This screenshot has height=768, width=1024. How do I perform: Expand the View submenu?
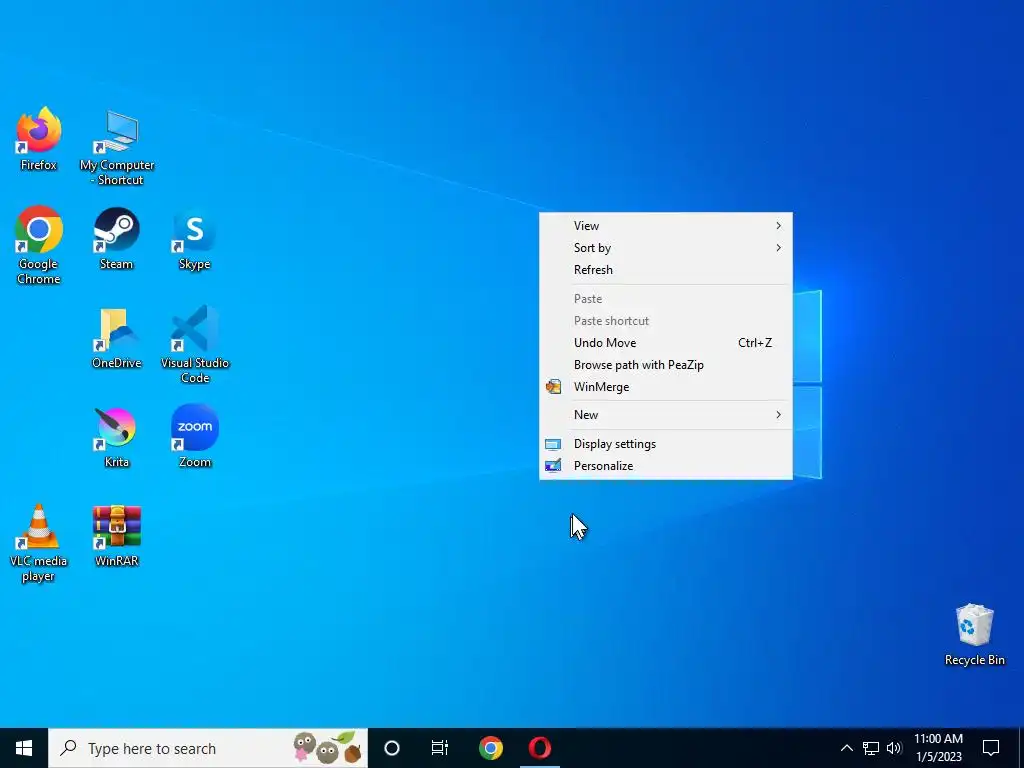coord(665,225)
